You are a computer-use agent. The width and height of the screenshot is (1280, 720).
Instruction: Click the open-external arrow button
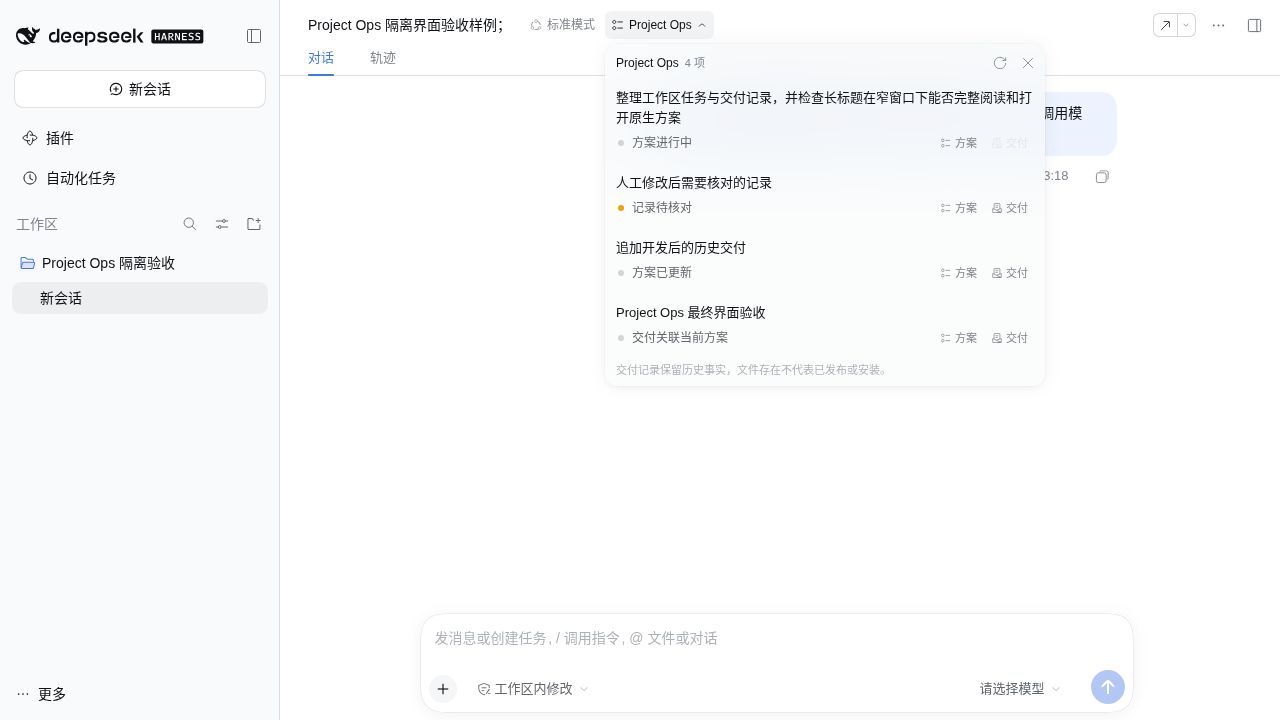1165,25
